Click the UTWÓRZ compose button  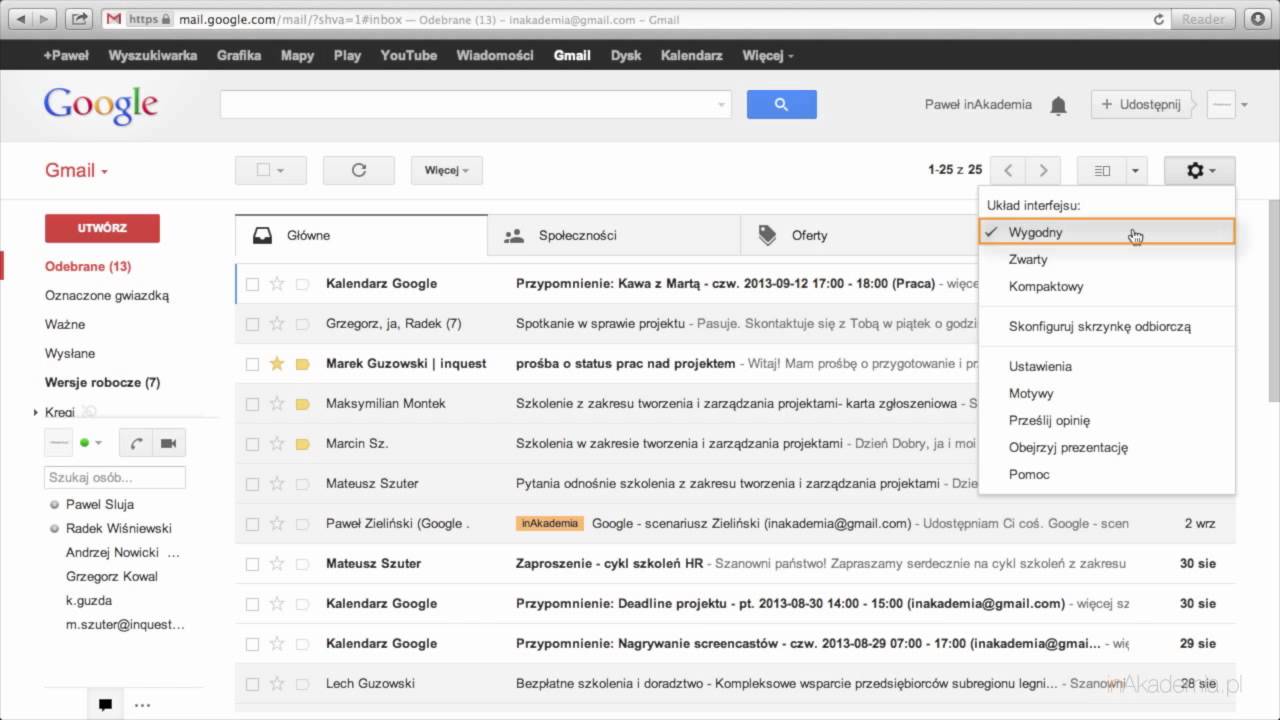(x=102, y=228)
